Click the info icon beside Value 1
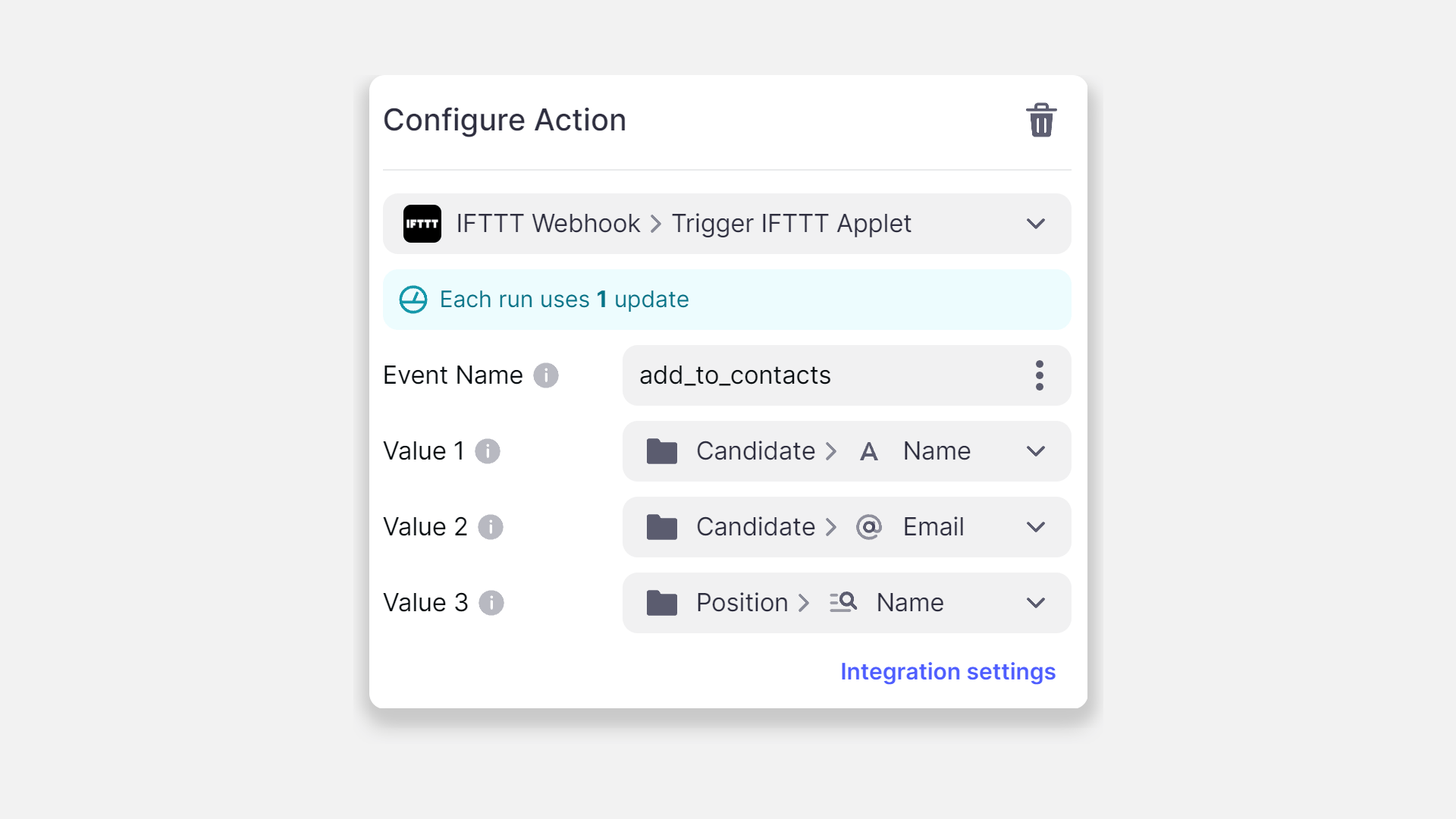 tap(489, 451)
